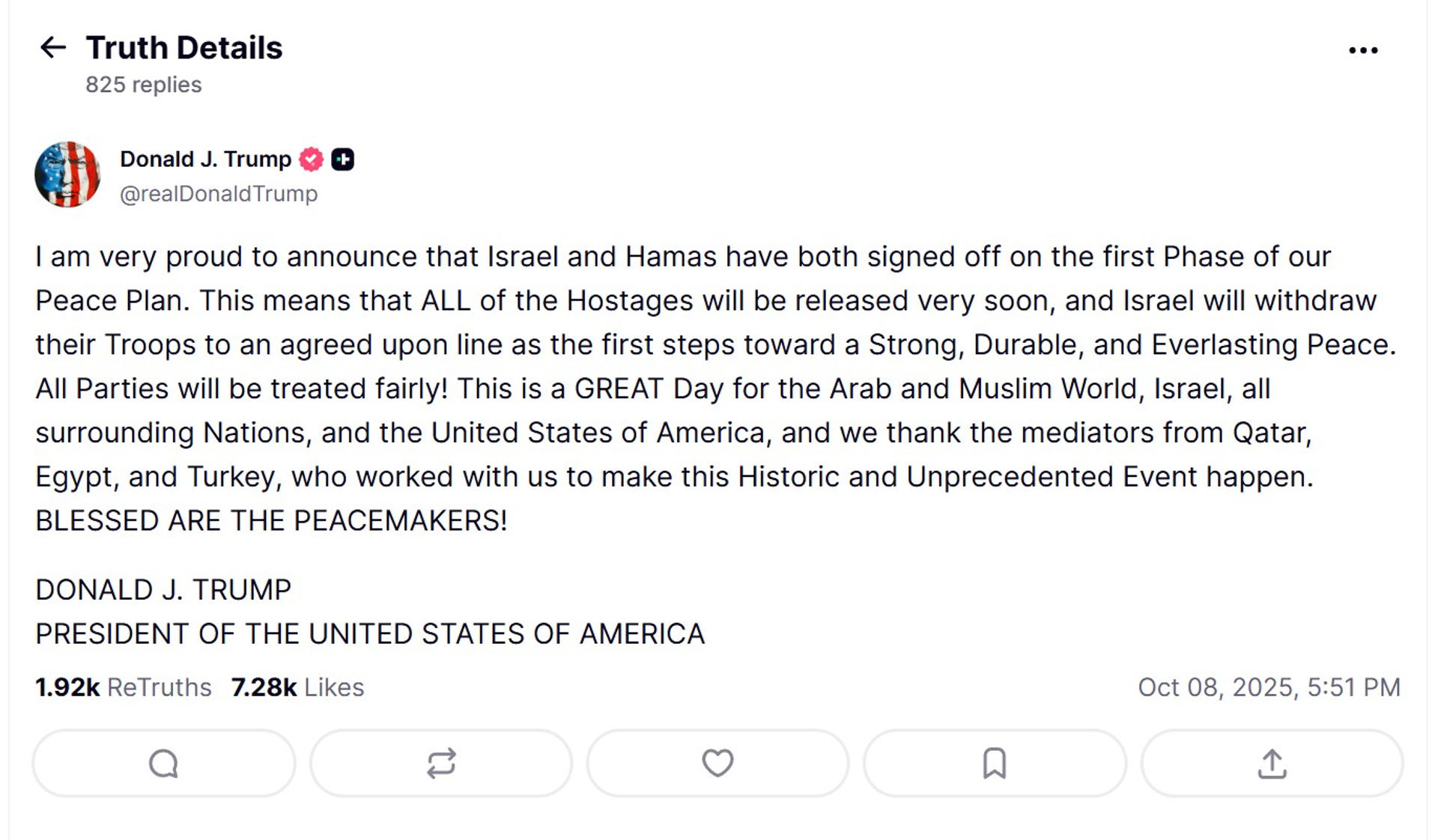Open the American flag profile avatar
The height and width of the screenshot is (840, 1438).
point(68,174)
